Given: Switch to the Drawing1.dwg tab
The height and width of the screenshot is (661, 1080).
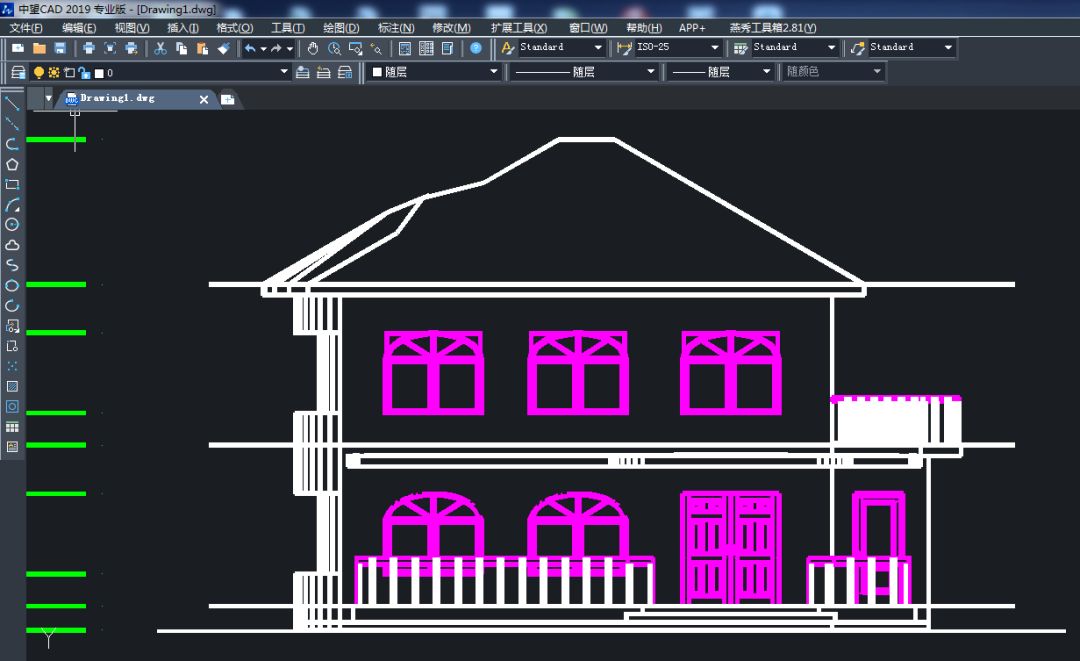Looking at the screenshot, I should [x=117, y=98].
